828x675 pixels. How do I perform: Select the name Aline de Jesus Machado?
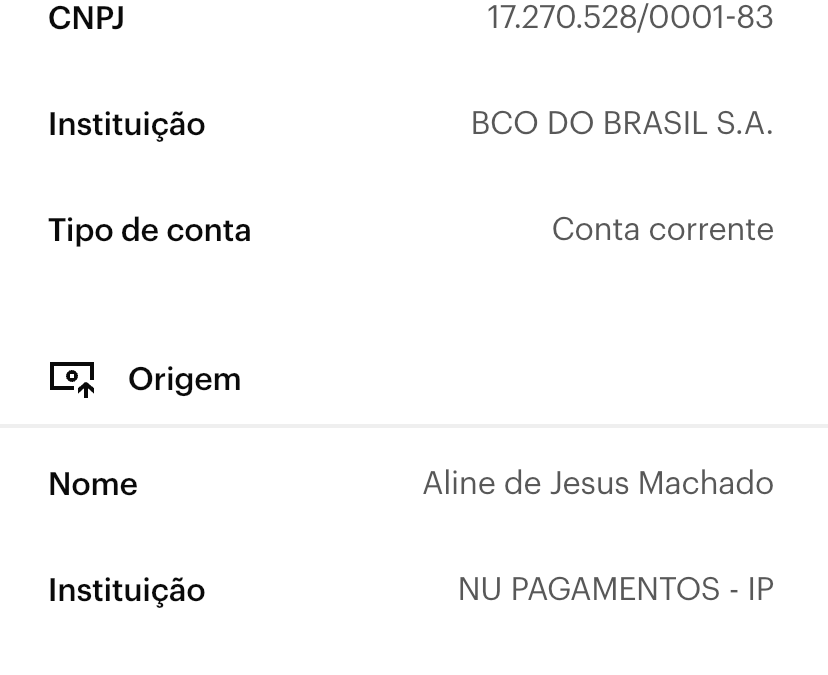(x=597, y=484)
